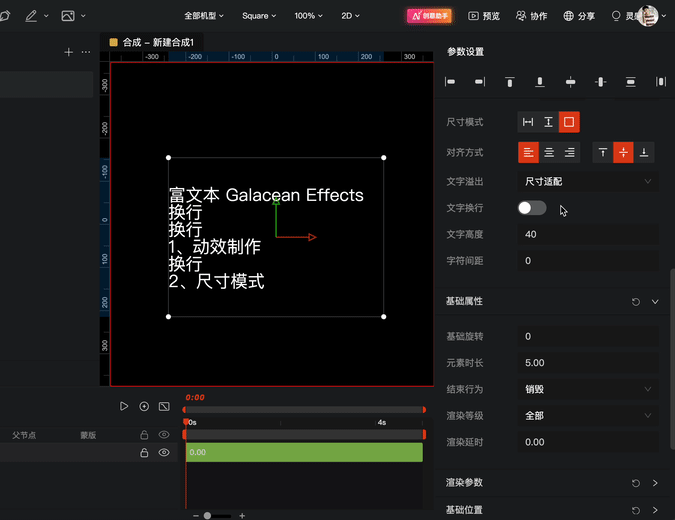Select the green 0.00 timeline clip
The width and height of the screenshot is (675, 520).
pyautogui.click(x=304, y=452)
